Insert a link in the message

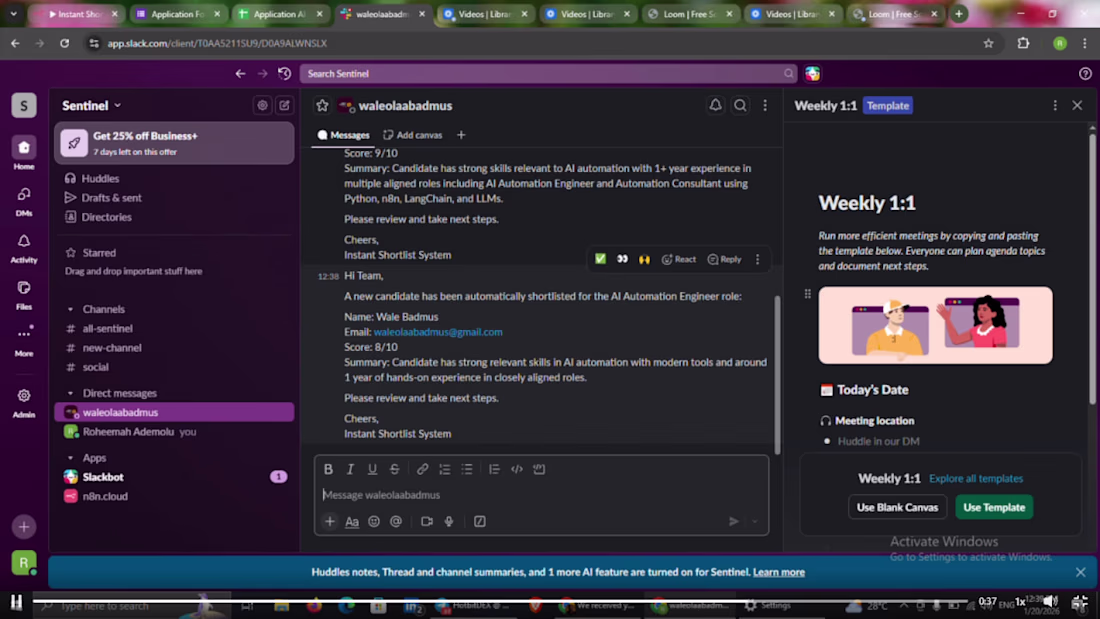[422, 469]
